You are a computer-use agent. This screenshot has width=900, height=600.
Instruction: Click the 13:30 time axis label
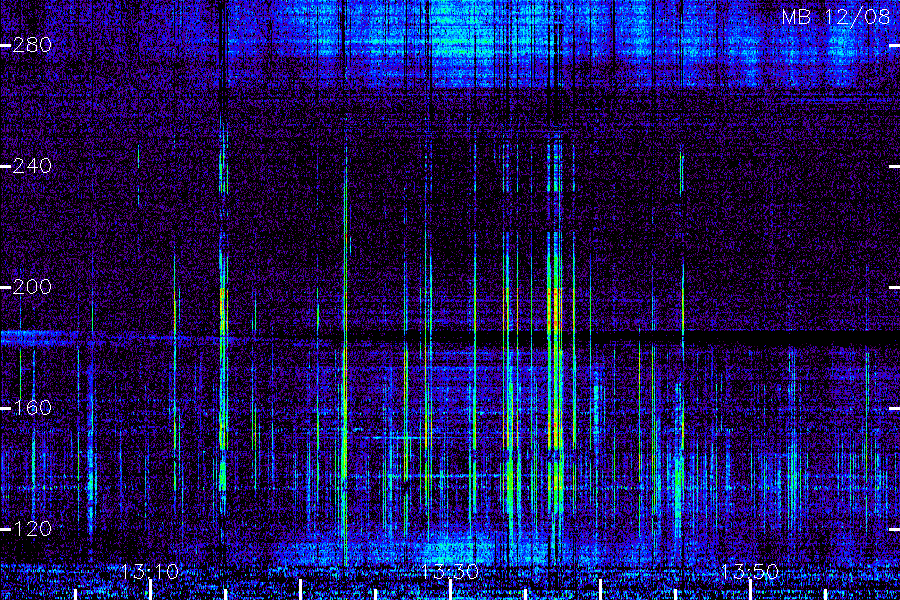(x=449, y=571)
